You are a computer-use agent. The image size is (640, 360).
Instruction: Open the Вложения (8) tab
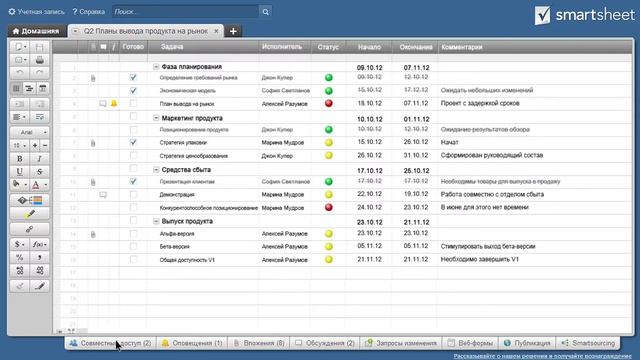click(x=259, y=343)
